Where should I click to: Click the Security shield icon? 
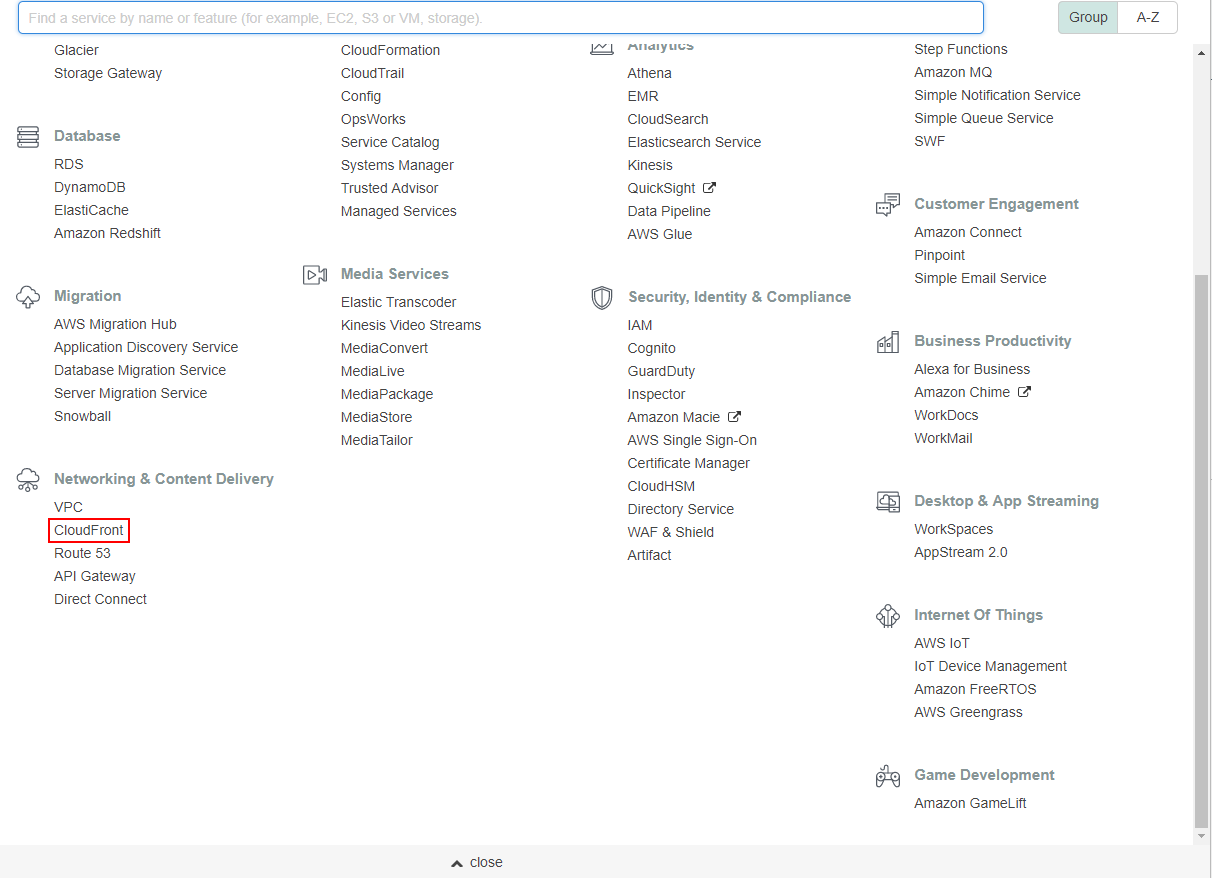click(602, 297)
